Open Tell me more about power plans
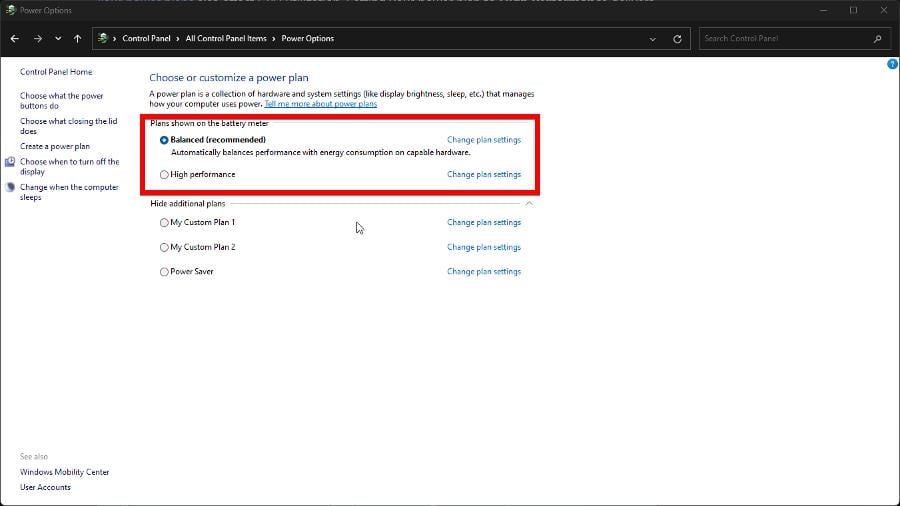 (x=321, y=104)
